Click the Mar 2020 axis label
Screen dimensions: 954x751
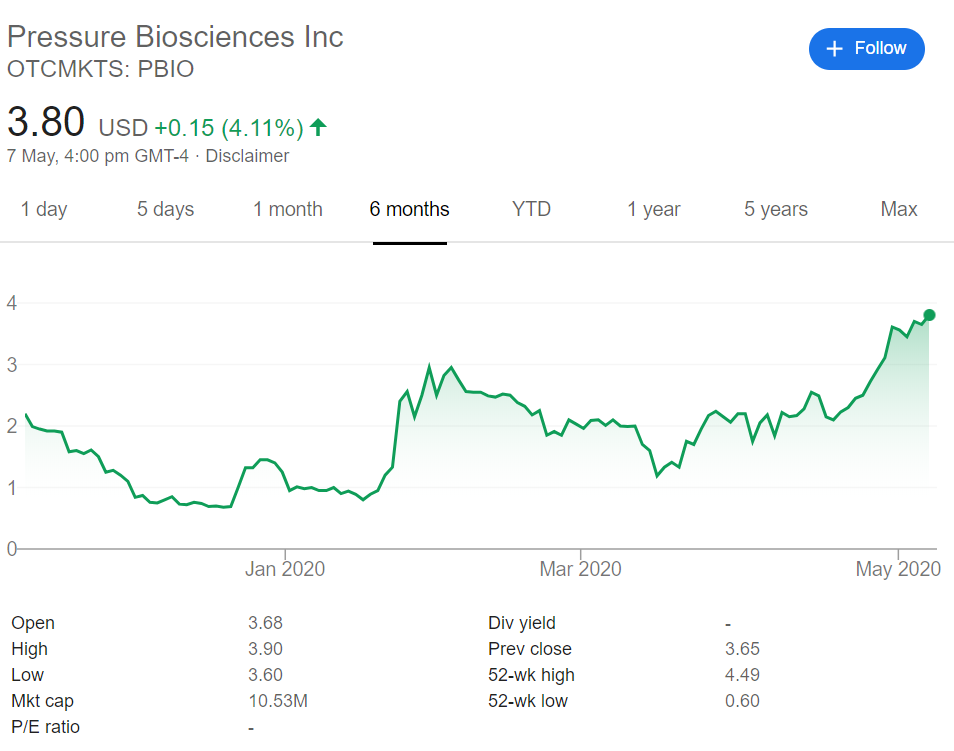click(580, 569)
